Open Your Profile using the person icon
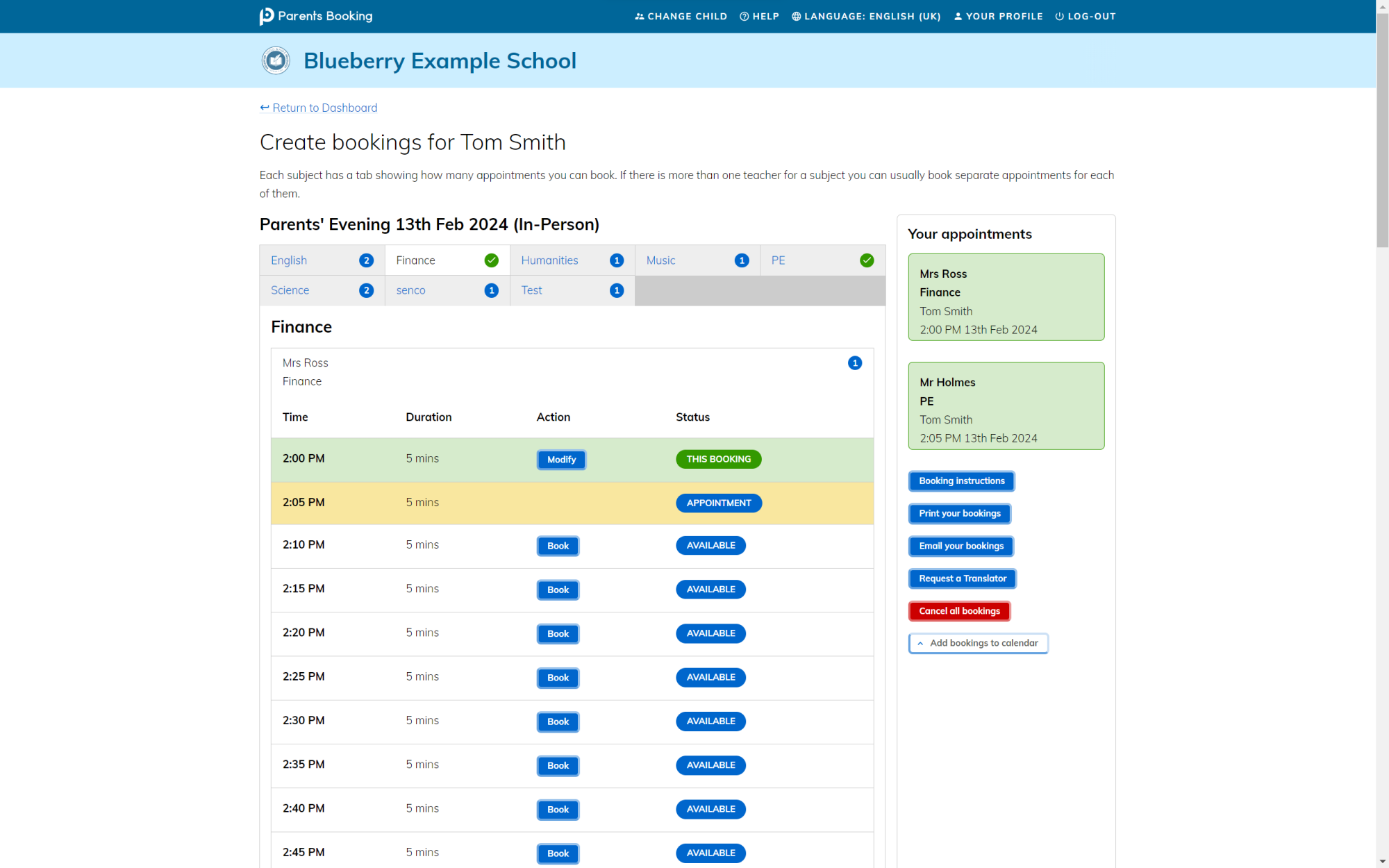Screen dimensions: 1389x868 click(x=958, y=16)
